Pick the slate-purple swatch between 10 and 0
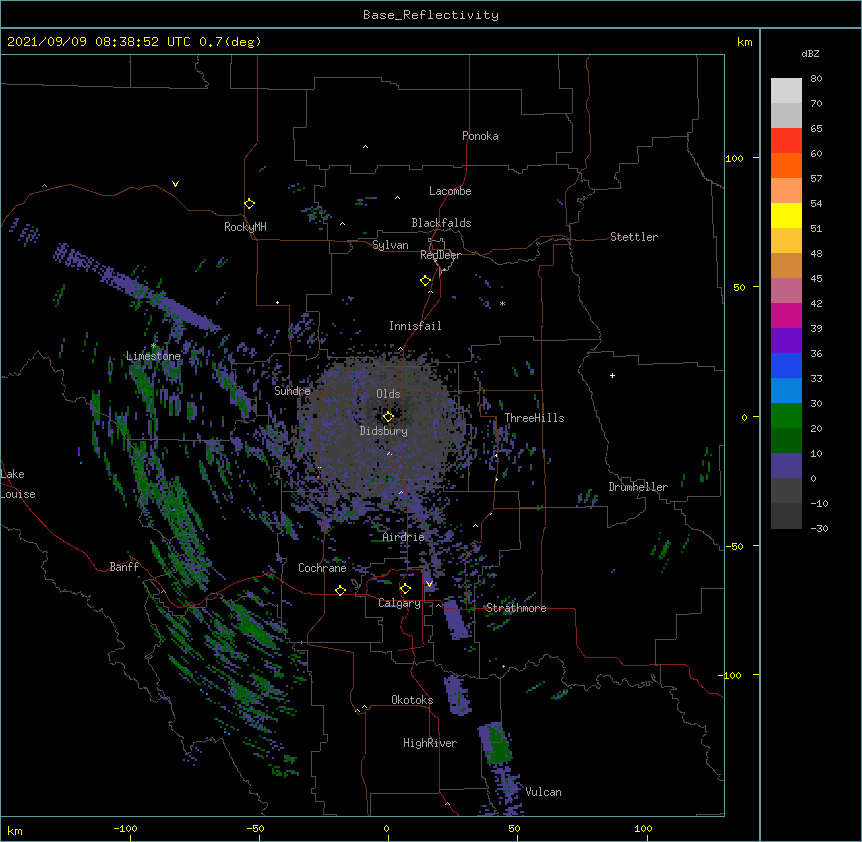 point(786,466)
